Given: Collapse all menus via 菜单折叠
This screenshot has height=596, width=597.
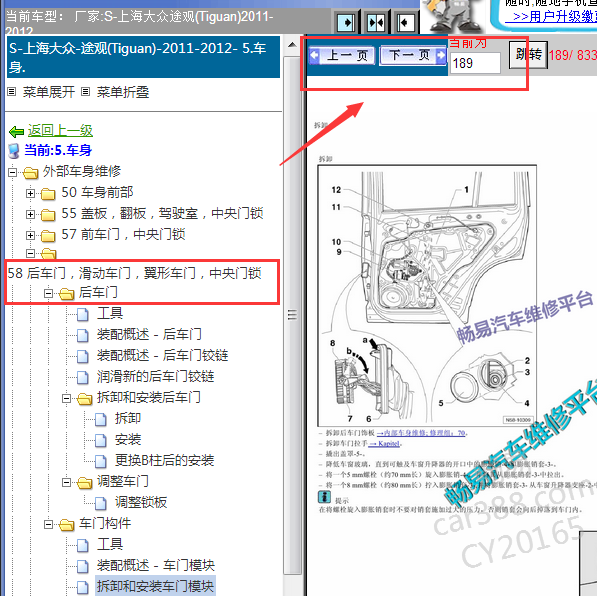Looking at the screenshot, I should [123, 92].
